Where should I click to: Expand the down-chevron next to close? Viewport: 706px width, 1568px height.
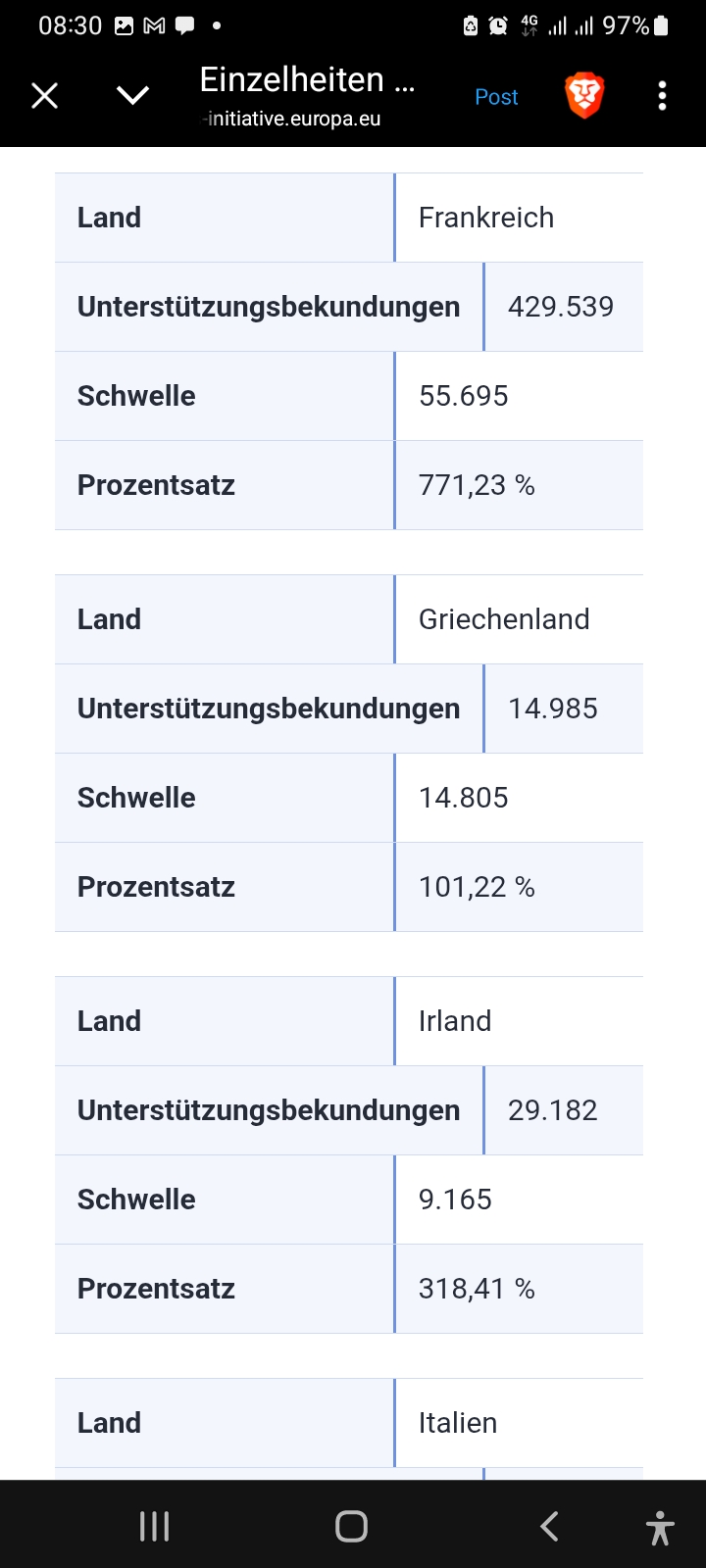click(x=132, y=95)
